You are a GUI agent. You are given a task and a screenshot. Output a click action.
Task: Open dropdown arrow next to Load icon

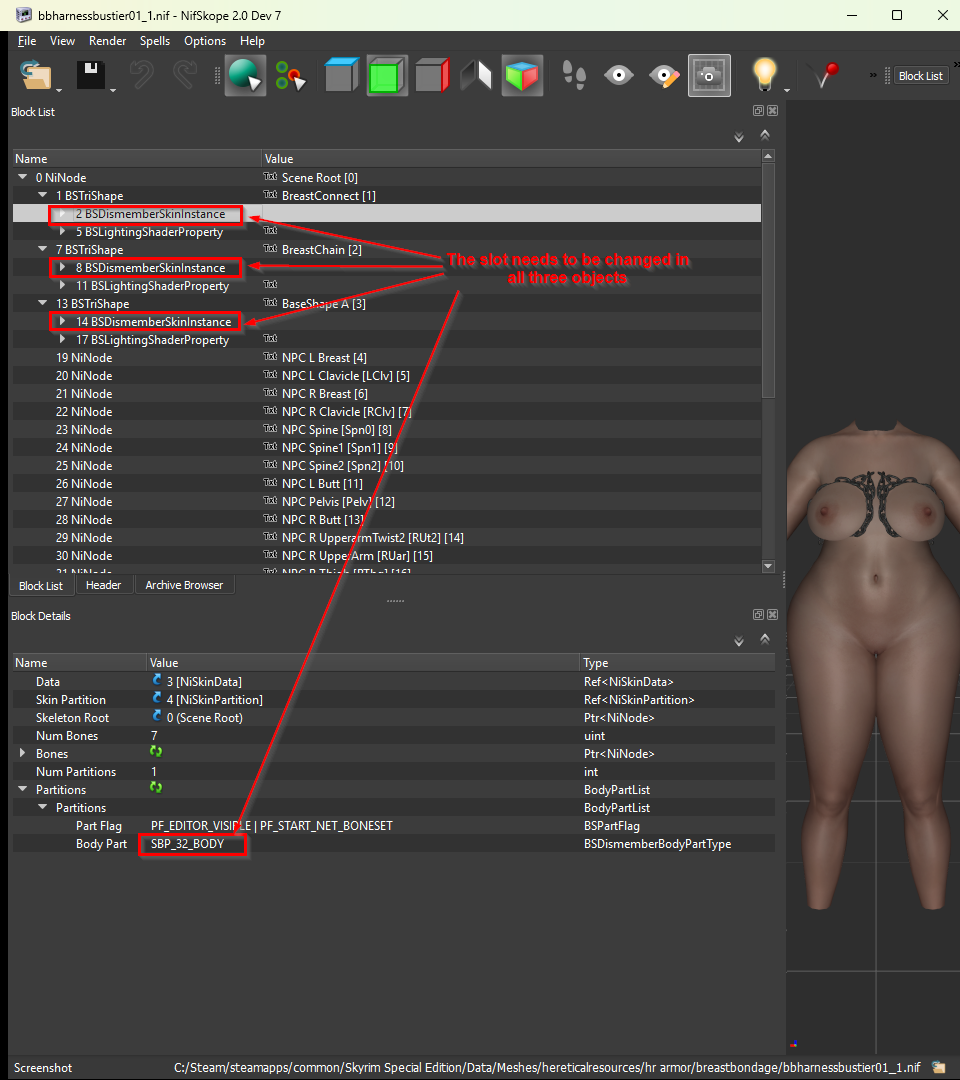[x=59, y=90]
